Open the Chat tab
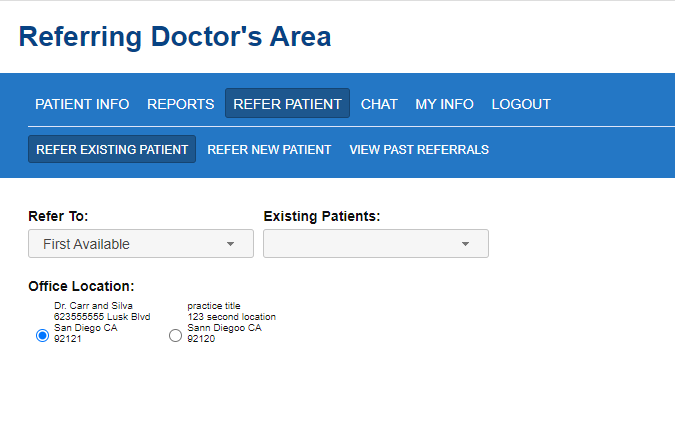The width and height of the screenshot is (675, 428). coord(379,104)
